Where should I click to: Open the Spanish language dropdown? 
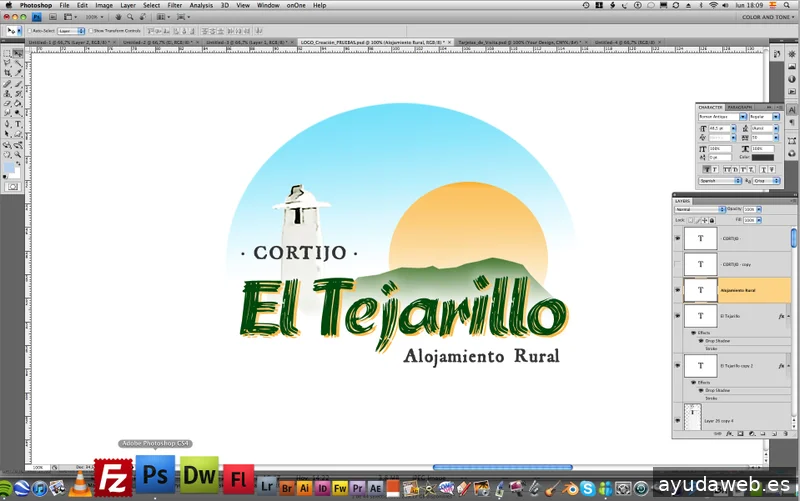[719, 181]
